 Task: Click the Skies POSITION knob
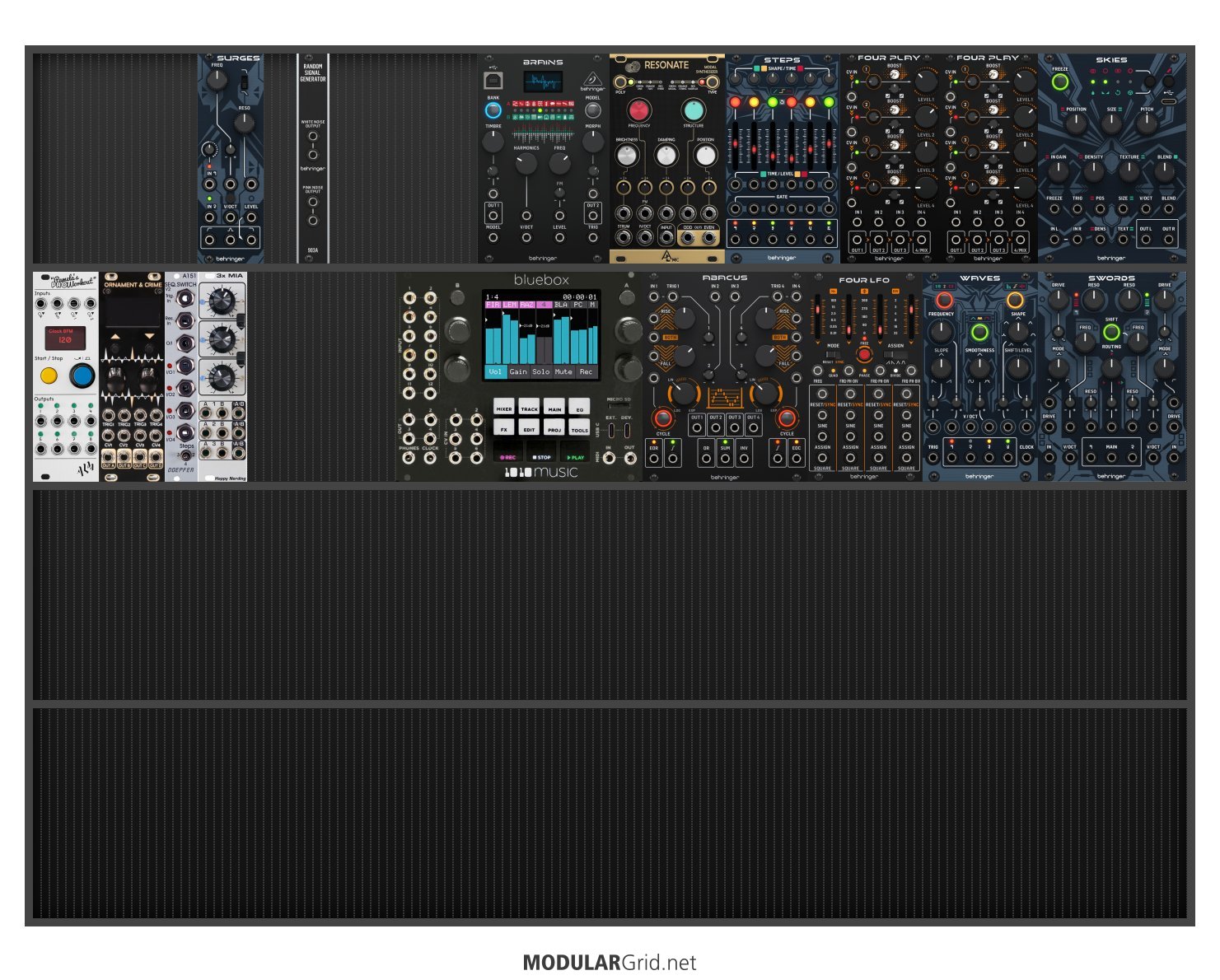(1076, 124)
